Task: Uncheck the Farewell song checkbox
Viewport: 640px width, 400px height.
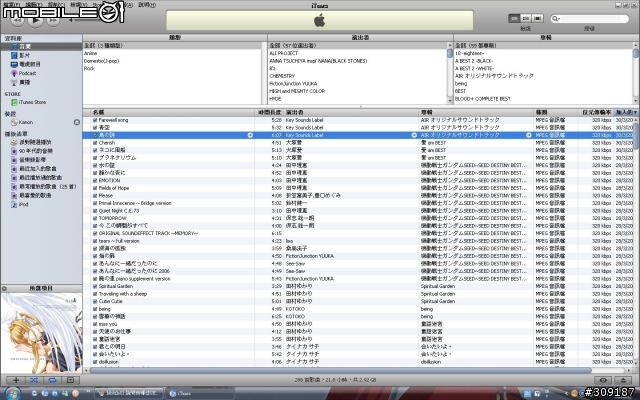Action: tap(95, 120)
